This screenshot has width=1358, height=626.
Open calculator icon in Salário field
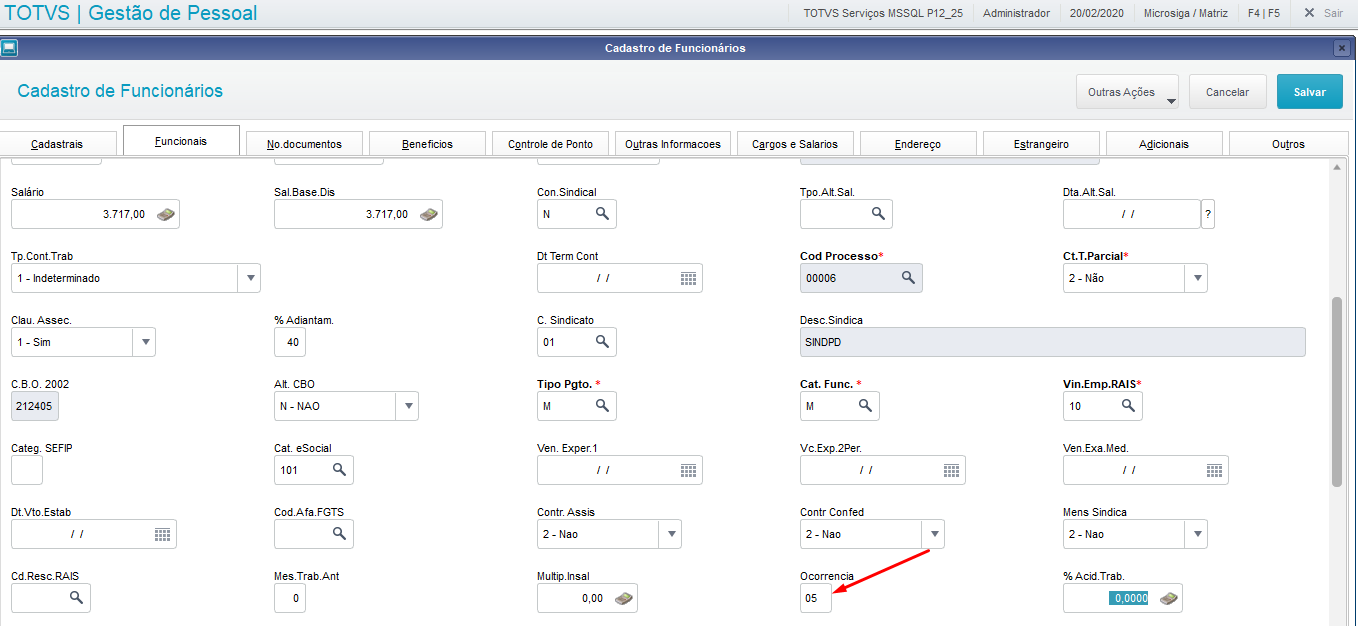tap(166, 214)
